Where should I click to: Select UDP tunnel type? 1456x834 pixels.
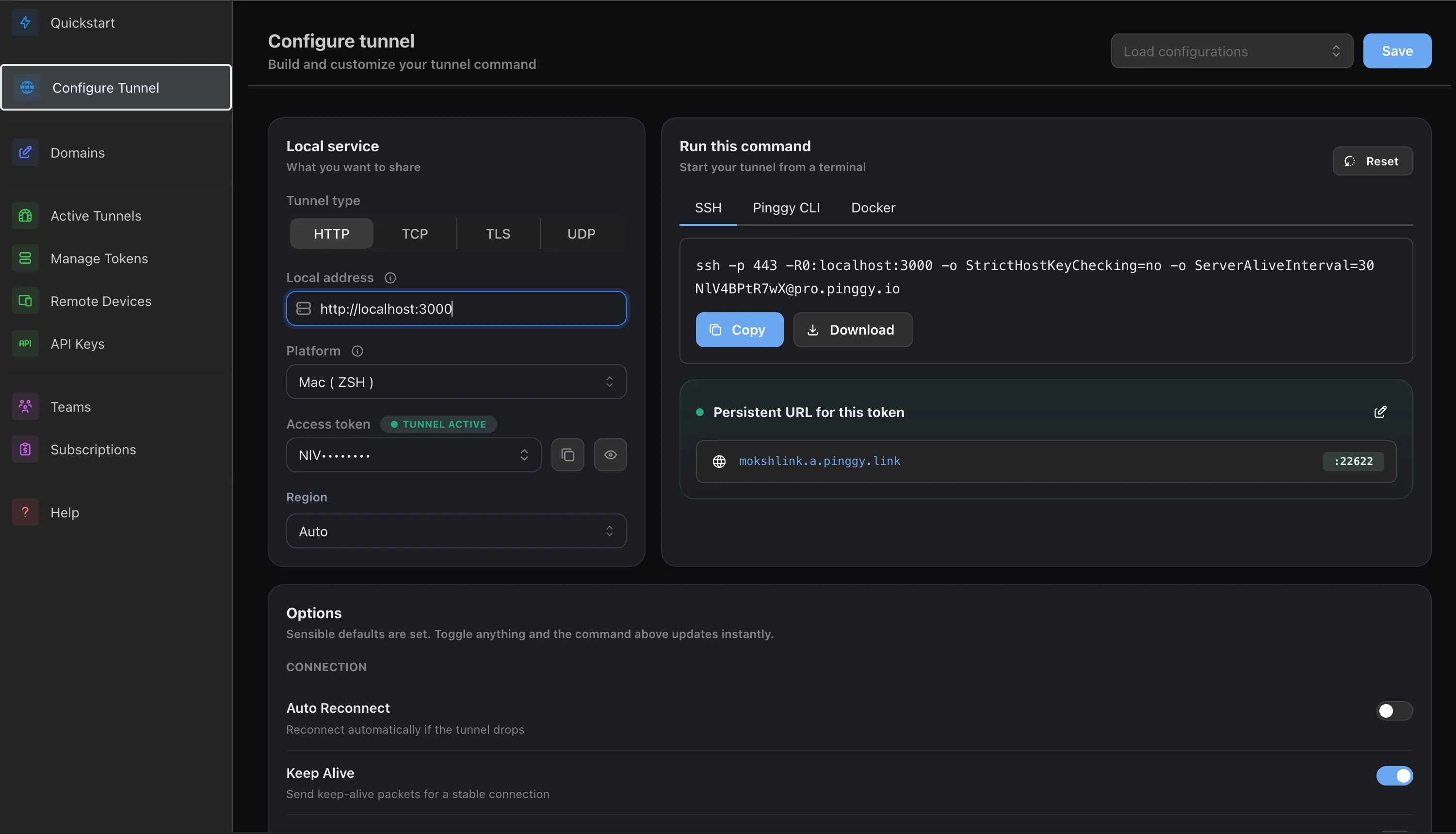[x=582, y=234]
